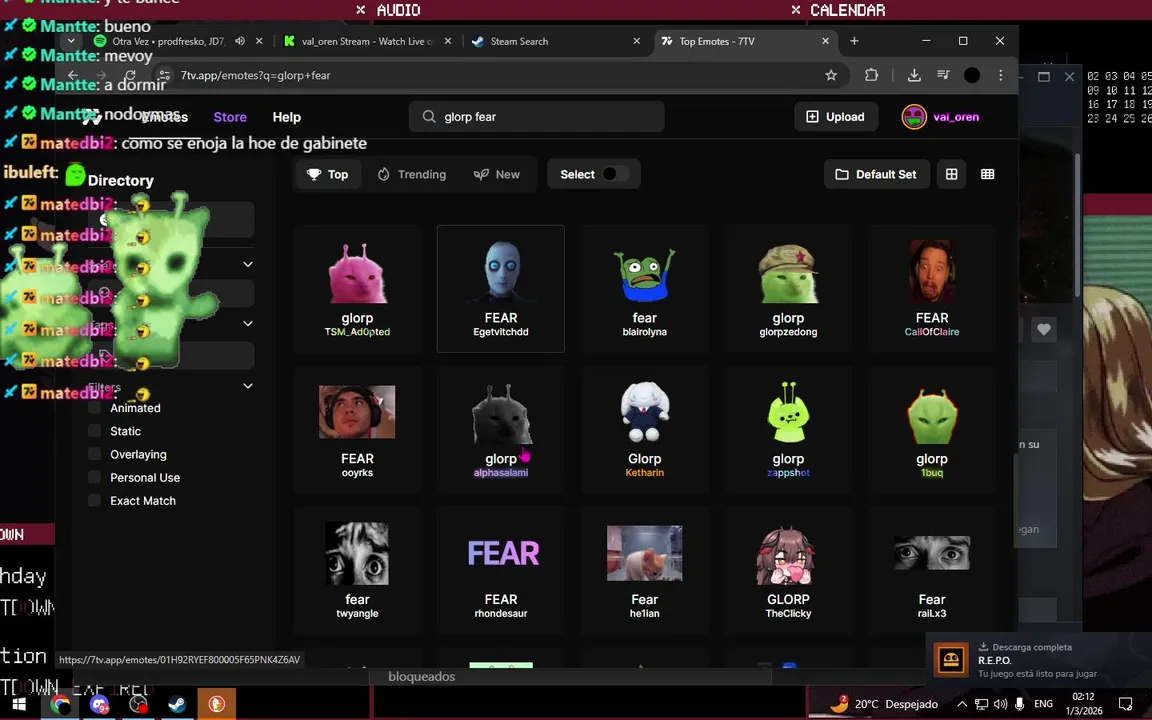Open the FEAR emote by CallOfClaire
Image resolution: width=1152 pixels, height=720 pixels.
(x=932, y=289)
